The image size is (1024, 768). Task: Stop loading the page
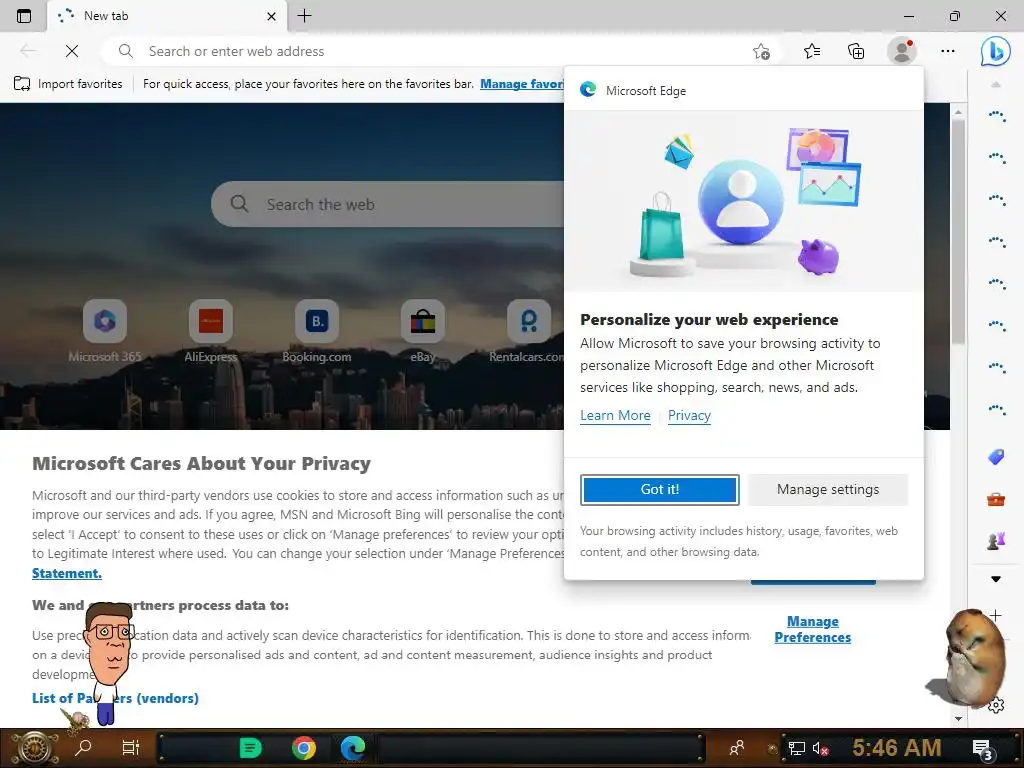pos(72,51)
